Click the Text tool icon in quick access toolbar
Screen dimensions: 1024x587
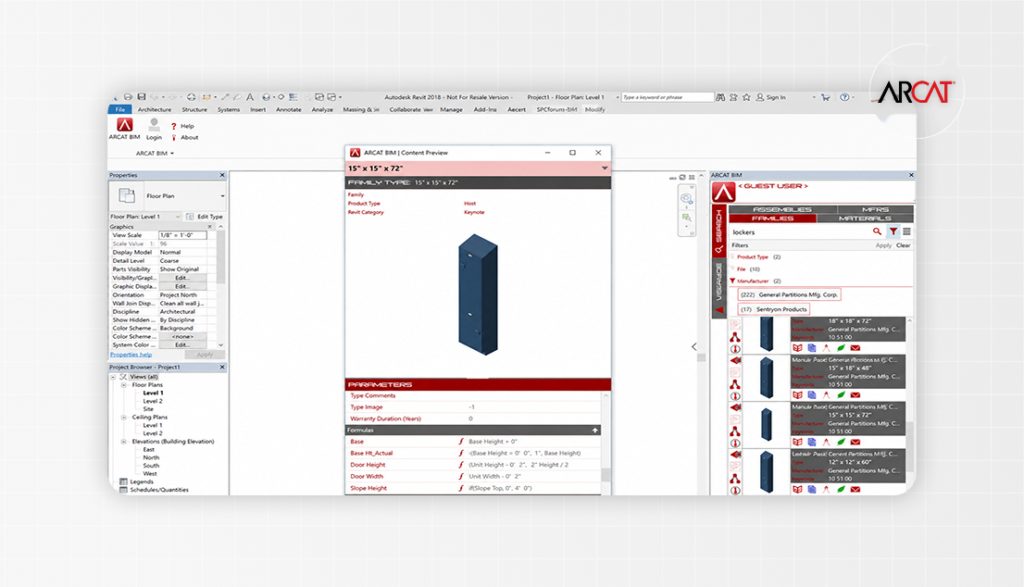point(249,97)
